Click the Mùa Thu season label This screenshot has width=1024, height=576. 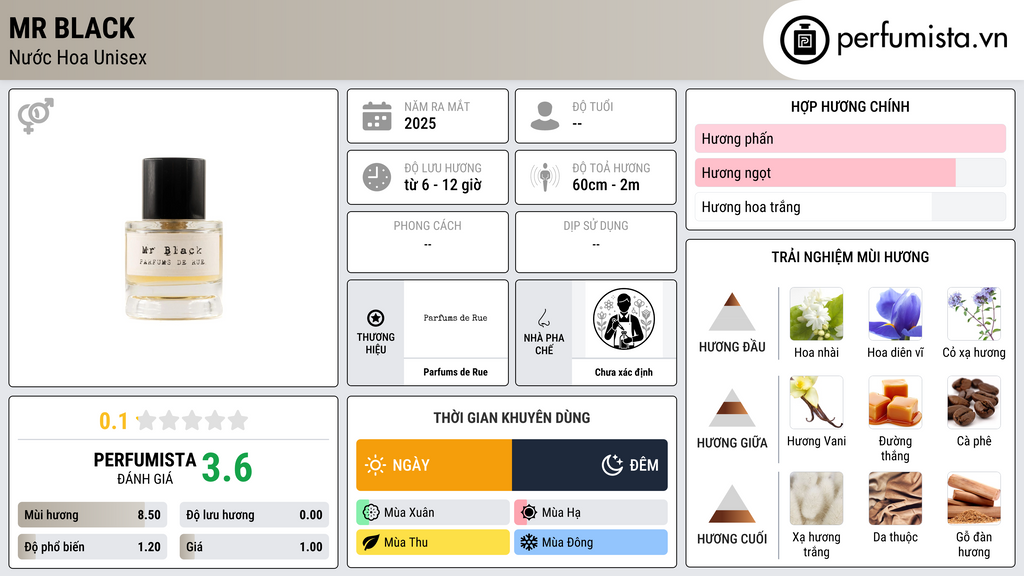click(406, 542)
